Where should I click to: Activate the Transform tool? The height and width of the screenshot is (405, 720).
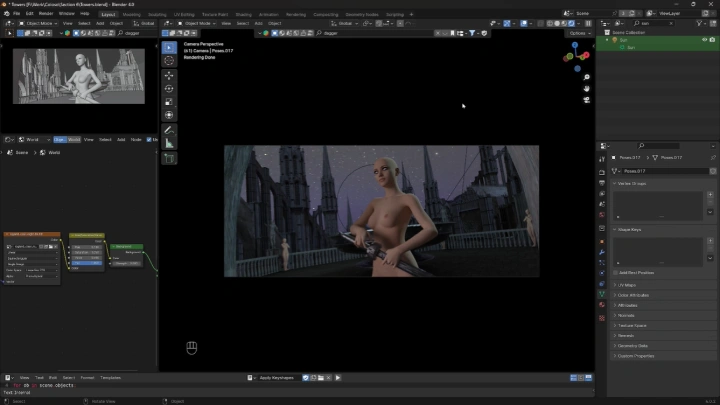pos(169,115)
